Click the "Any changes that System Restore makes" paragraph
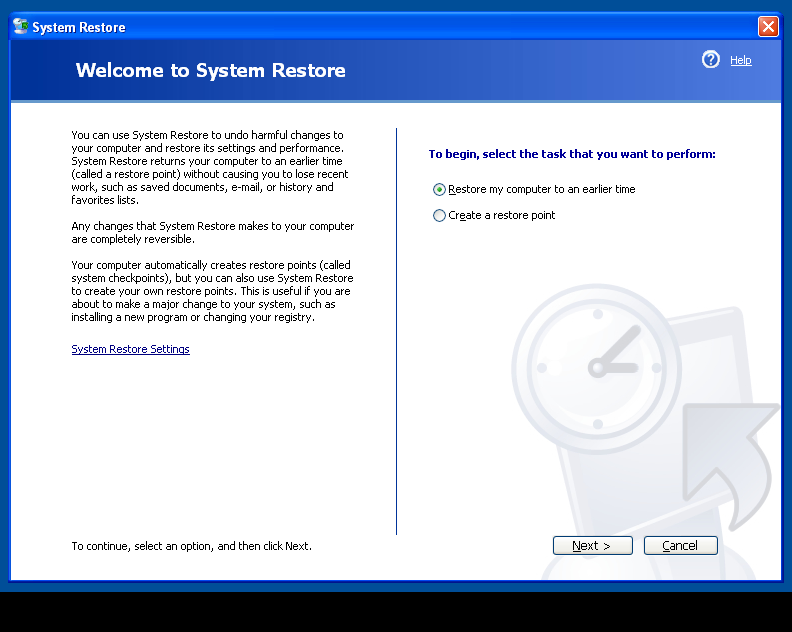Image resolution: width=792 pixels, height=632 pixels. tap(212, 232)
